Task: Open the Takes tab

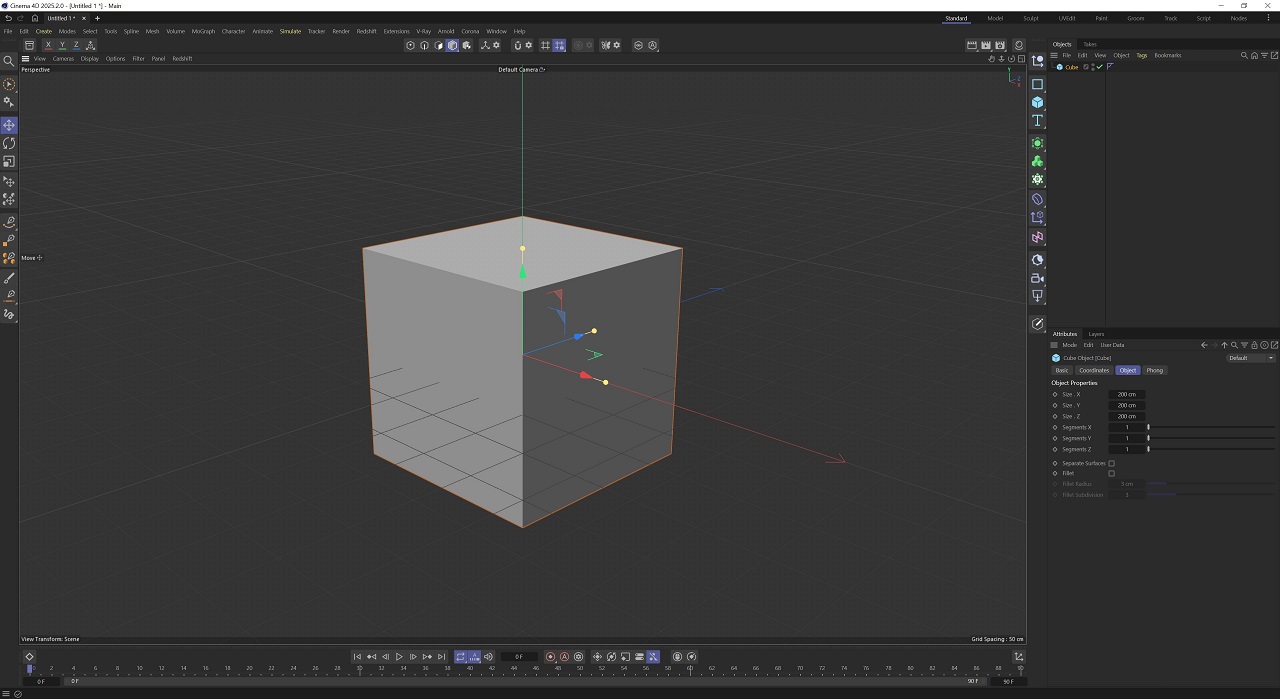Action: (x=1089, y=44)
